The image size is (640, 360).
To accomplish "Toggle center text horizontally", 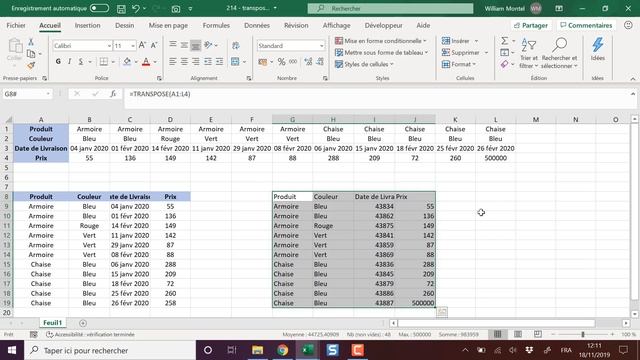I will (x=184, y=62).
